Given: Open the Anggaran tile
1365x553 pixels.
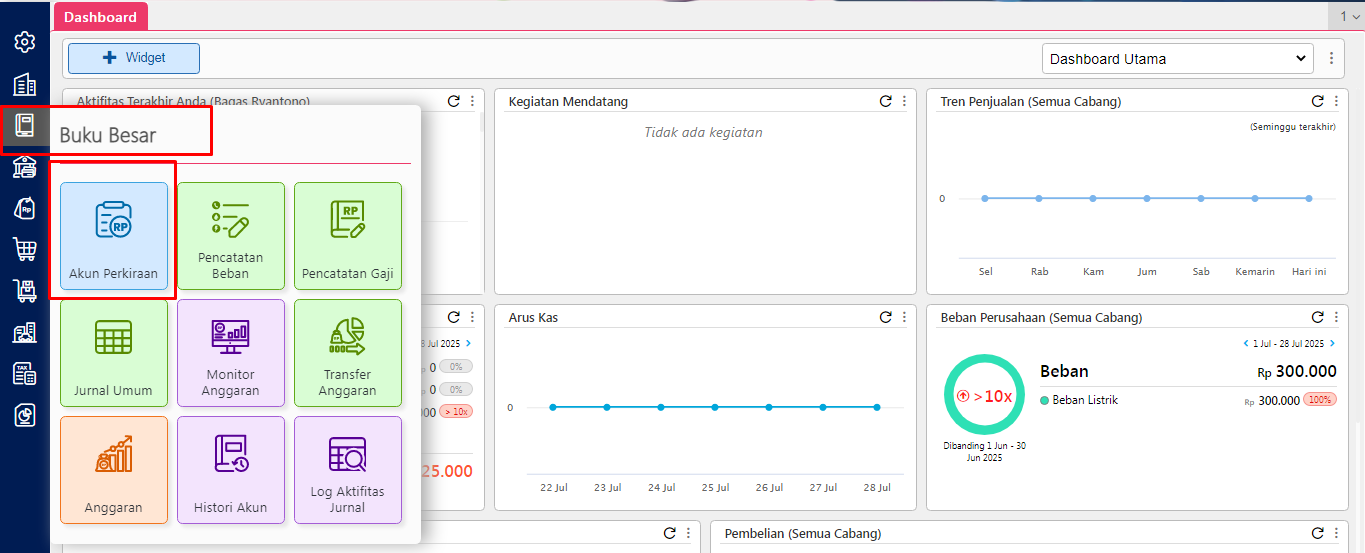Looking at the screenshot, I should (113, 470).
